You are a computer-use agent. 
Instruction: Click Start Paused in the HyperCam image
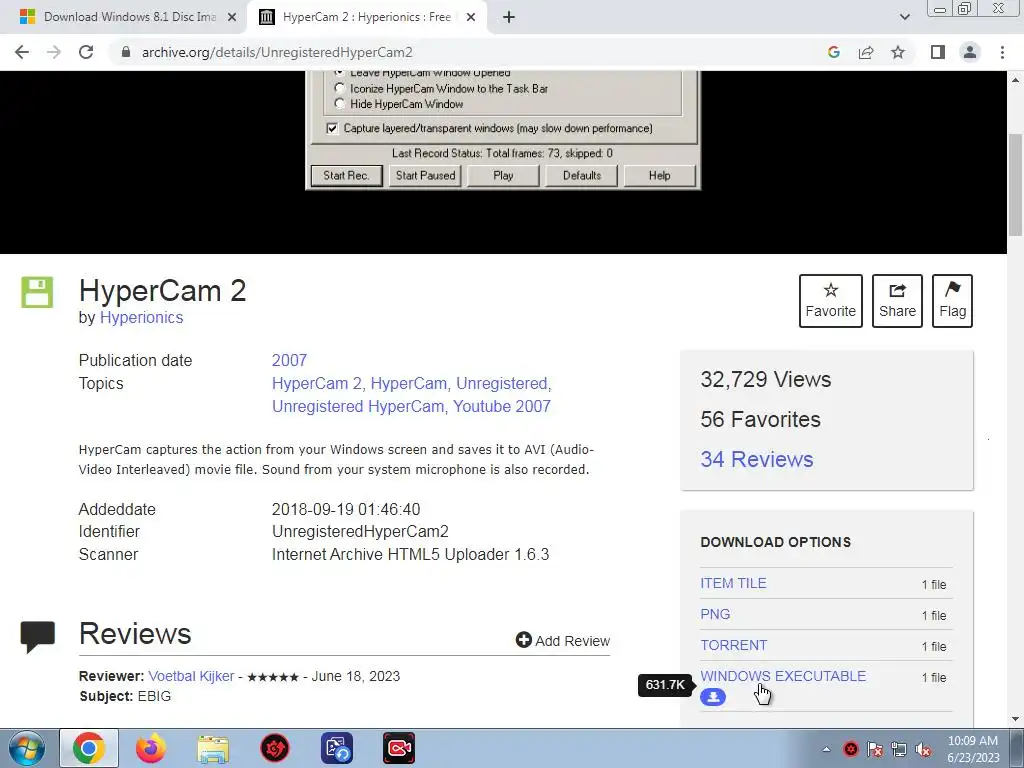pos(425,176)
